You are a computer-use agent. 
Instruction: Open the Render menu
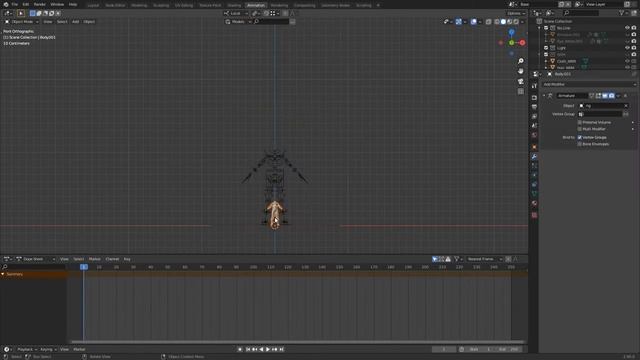[40, 4]
